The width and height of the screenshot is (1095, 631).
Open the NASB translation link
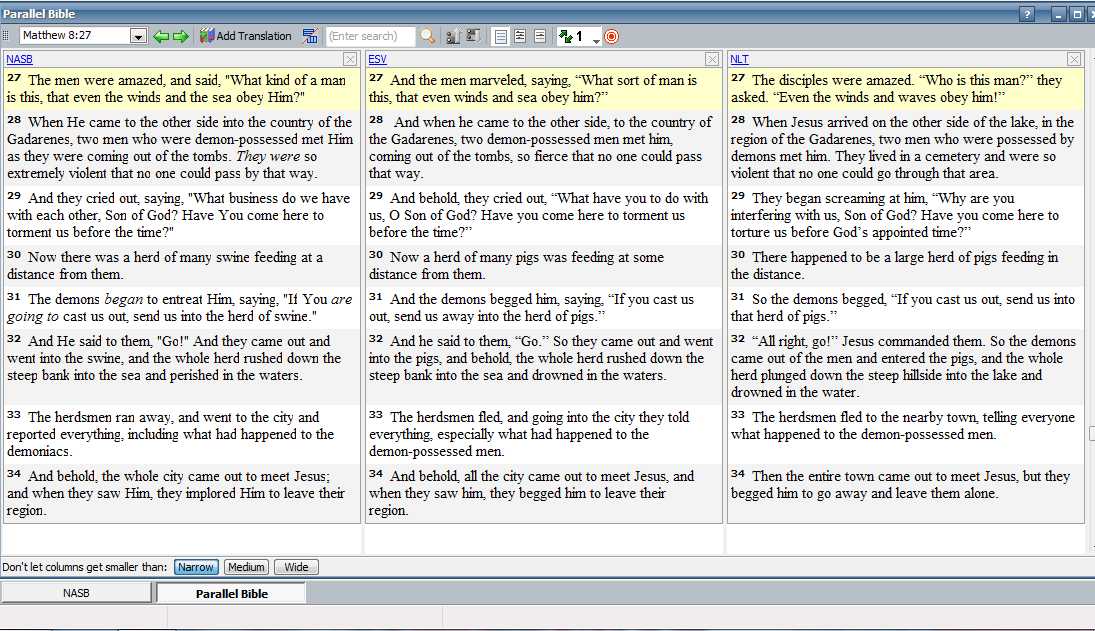[x=20, y=59]
